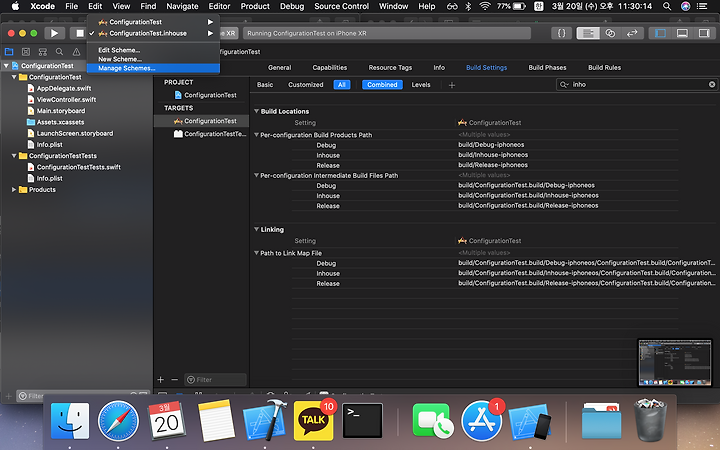Viewport: 720px width, 450px height.
Task: Switch to the Resource Tags tab
Action: pos(390,68)
